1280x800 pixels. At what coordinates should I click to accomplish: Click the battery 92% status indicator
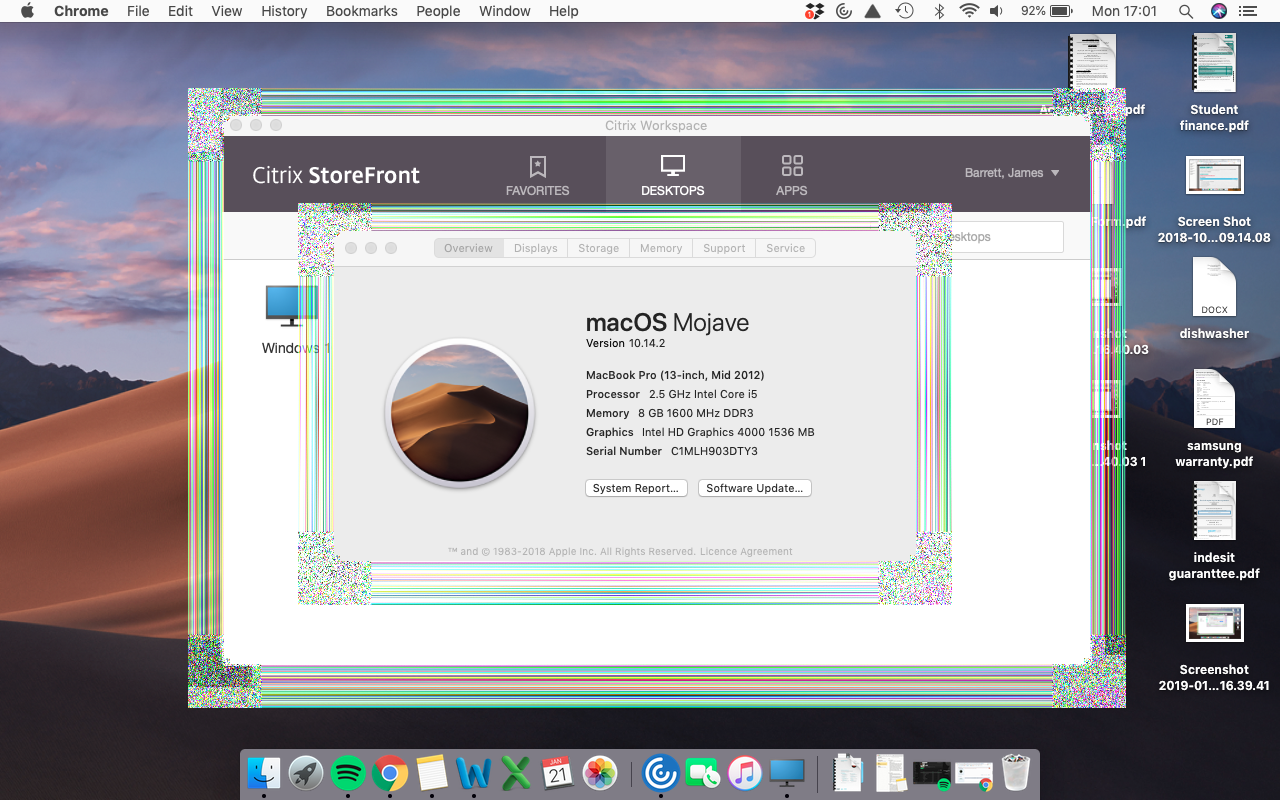click(x=1045, y=11)
